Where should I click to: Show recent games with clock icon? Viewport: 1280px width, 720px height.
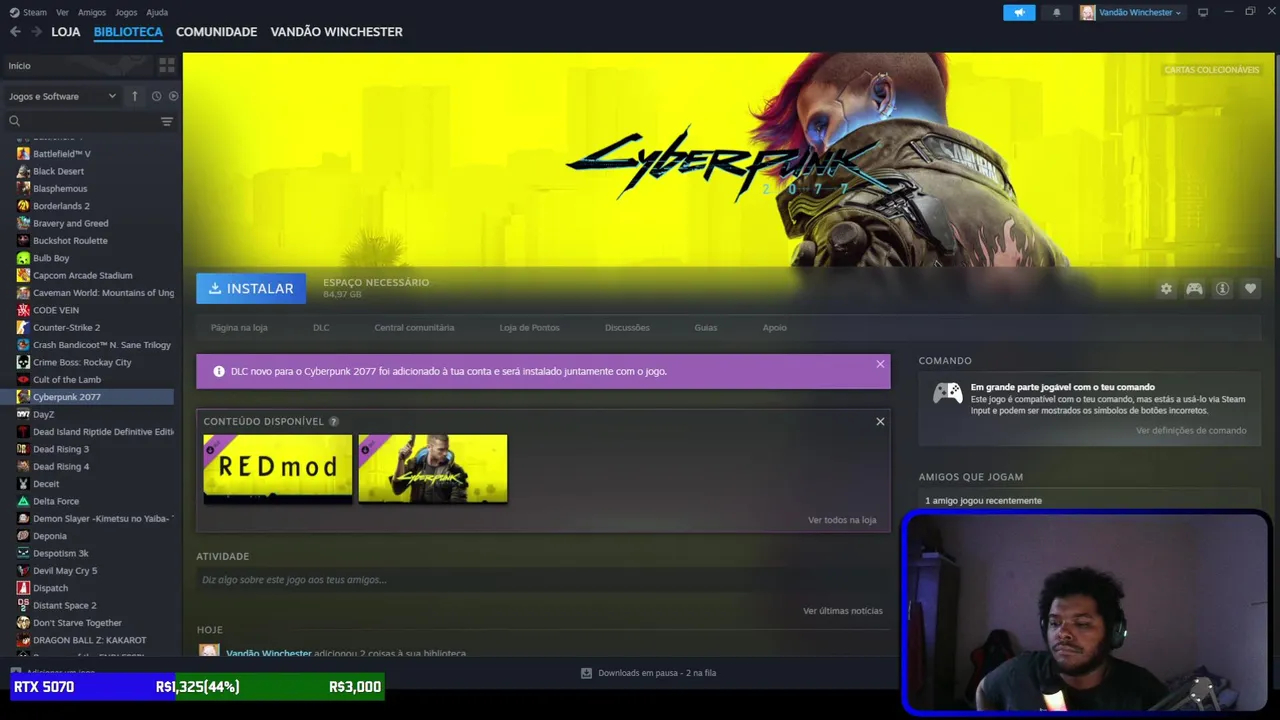157,96
